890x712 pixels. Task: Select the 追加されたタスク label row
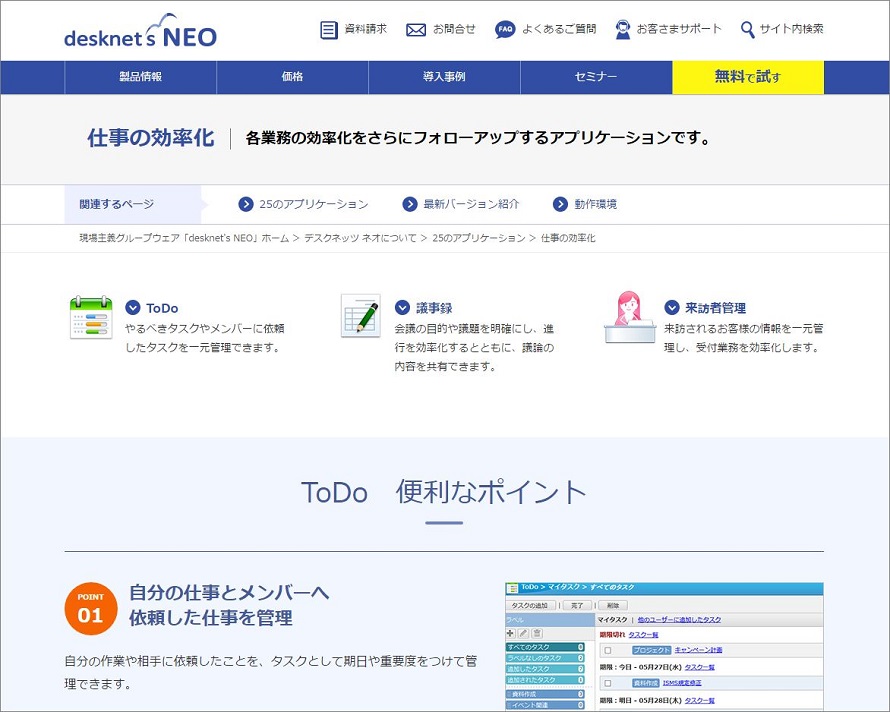point(545,680)
